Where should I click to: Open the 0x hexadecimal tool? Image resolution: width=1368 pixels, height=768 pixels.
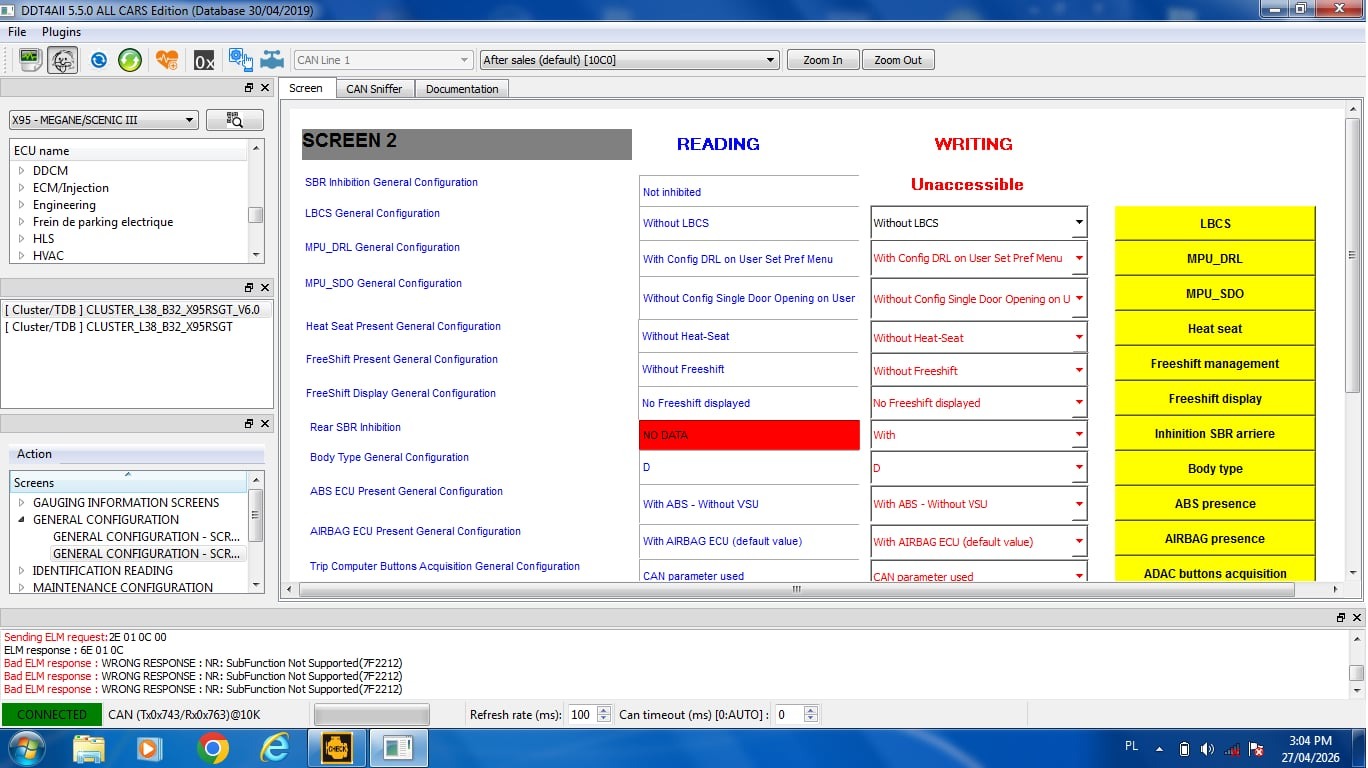pyautogui.click(x=204, y=60)
